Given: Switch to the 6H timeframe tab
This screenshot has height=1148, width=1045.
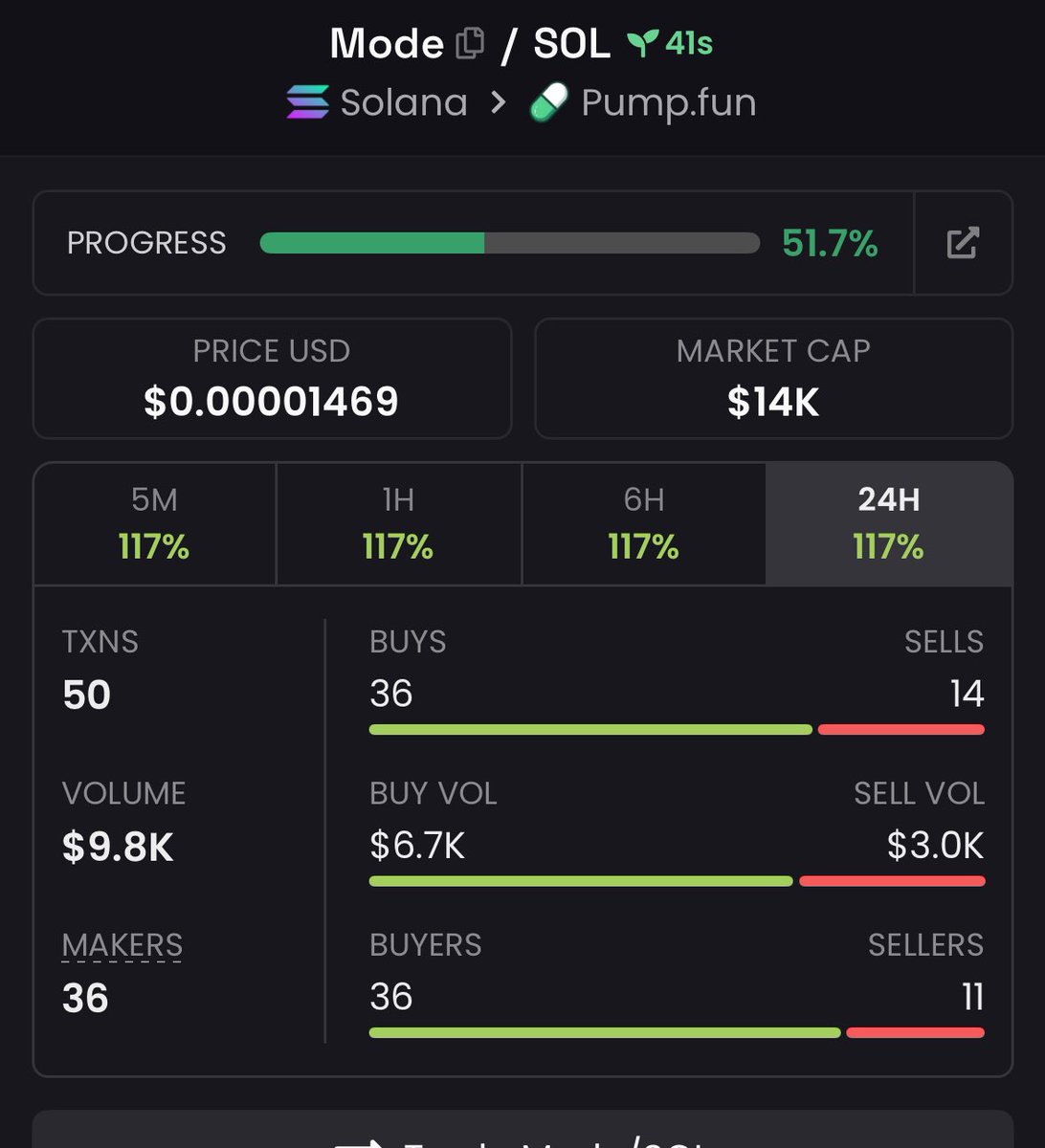Looking at the screenshot, I should [x=643, y=523].
